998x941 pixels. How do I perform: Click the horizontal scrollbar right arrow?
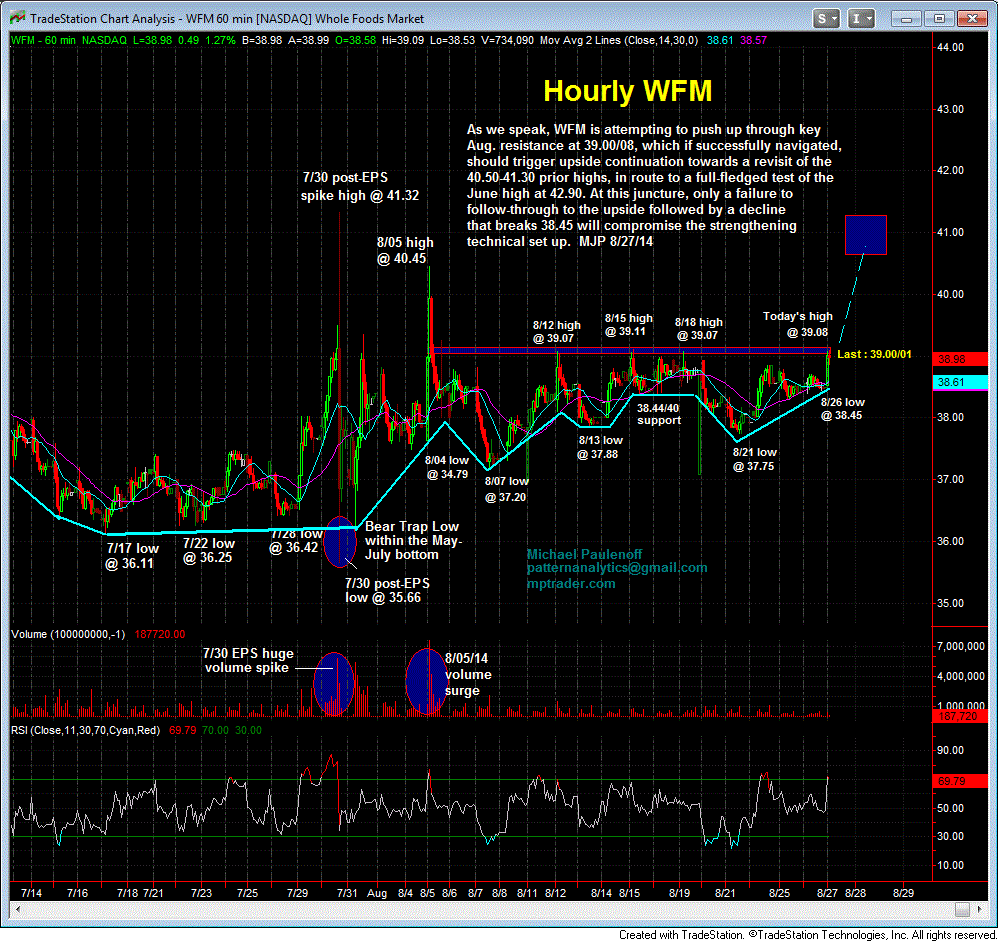tap(980, 909)
